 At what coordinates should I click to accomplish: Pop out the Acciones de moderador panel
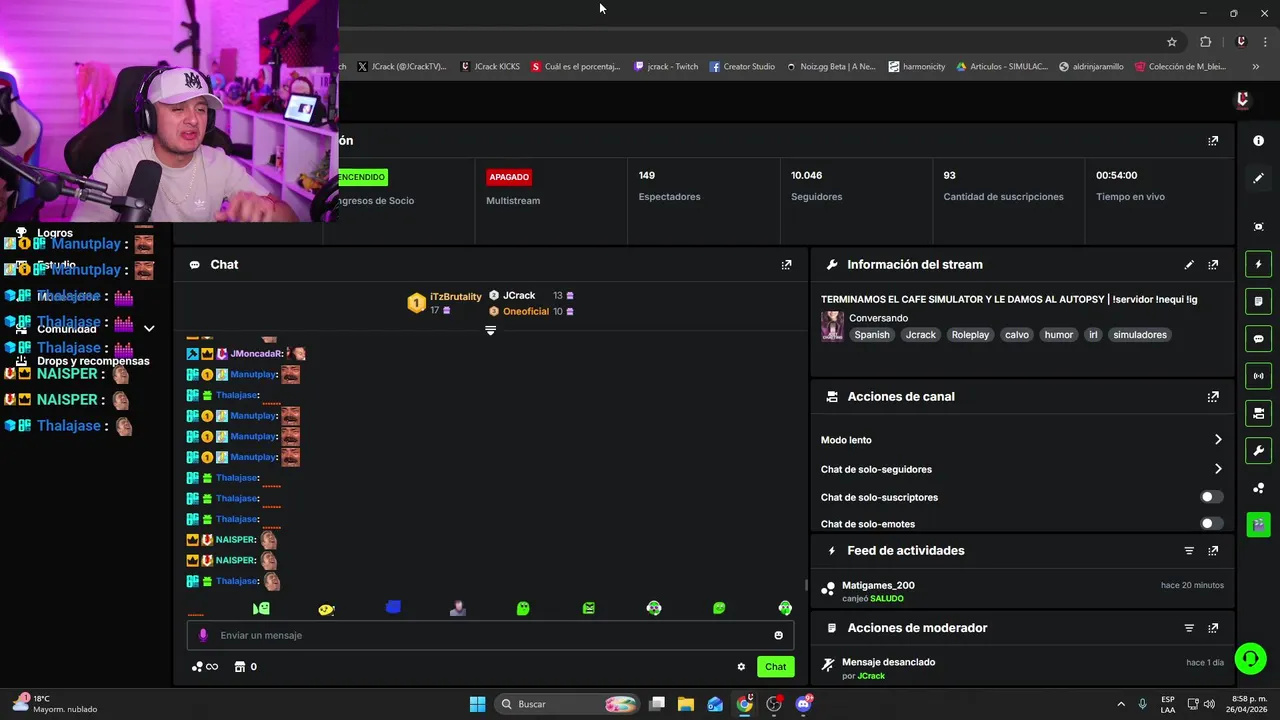pos(1213,628)
